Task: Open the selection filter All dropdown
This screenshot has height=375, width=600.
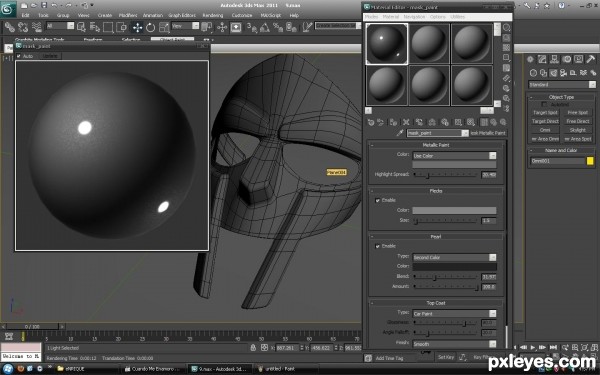Action: [x=60, y=26]
